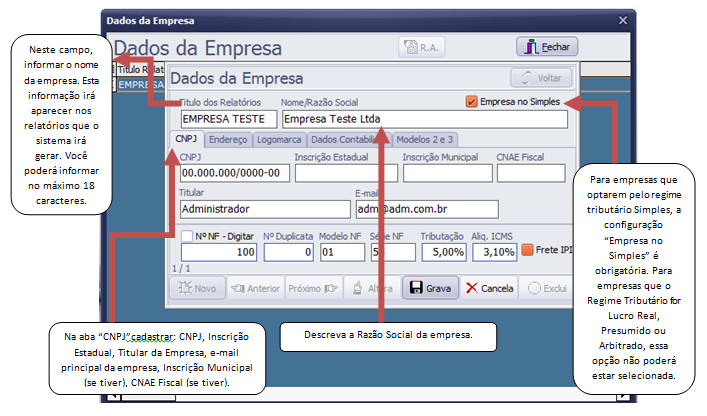Click the Titulo Relat column header

[x=141, y=69]
